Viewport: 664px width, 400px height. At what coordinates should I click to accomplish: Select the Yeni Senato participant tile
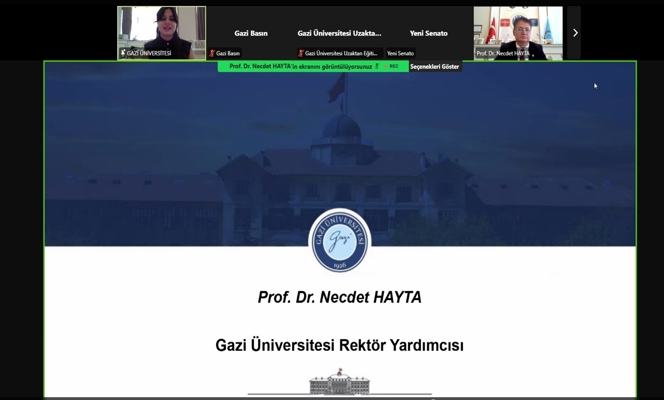pos(429,33)
